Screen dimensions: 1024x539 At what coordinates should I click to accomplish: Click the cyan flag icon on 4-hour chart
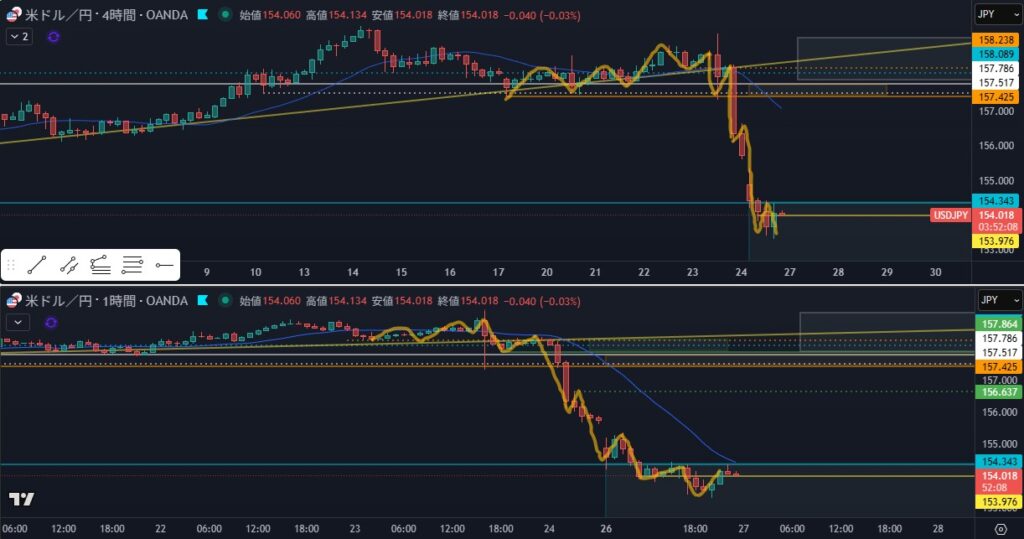(203, 16)
